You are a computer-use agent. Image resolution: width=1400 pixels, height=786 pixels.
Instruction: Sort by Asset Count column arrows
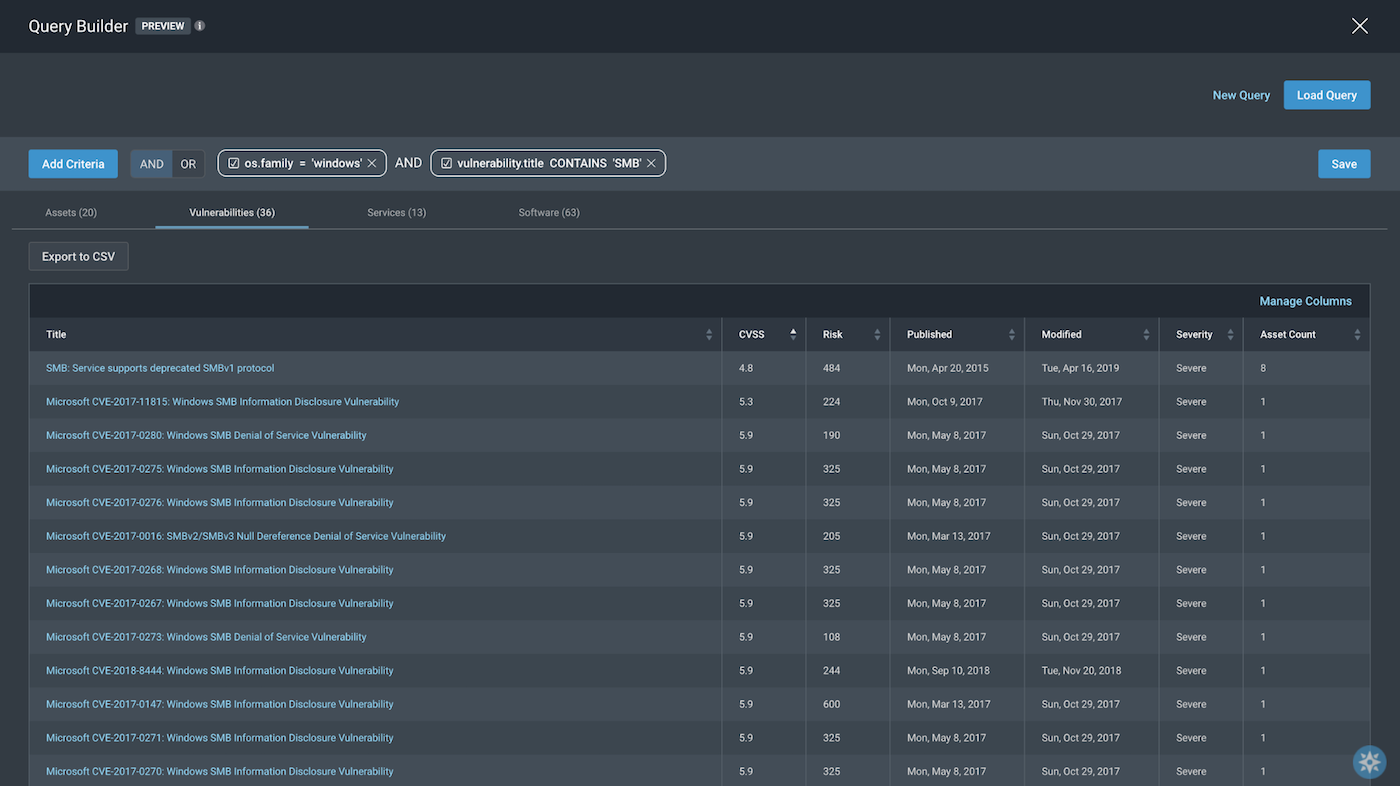coord(1357,335)
